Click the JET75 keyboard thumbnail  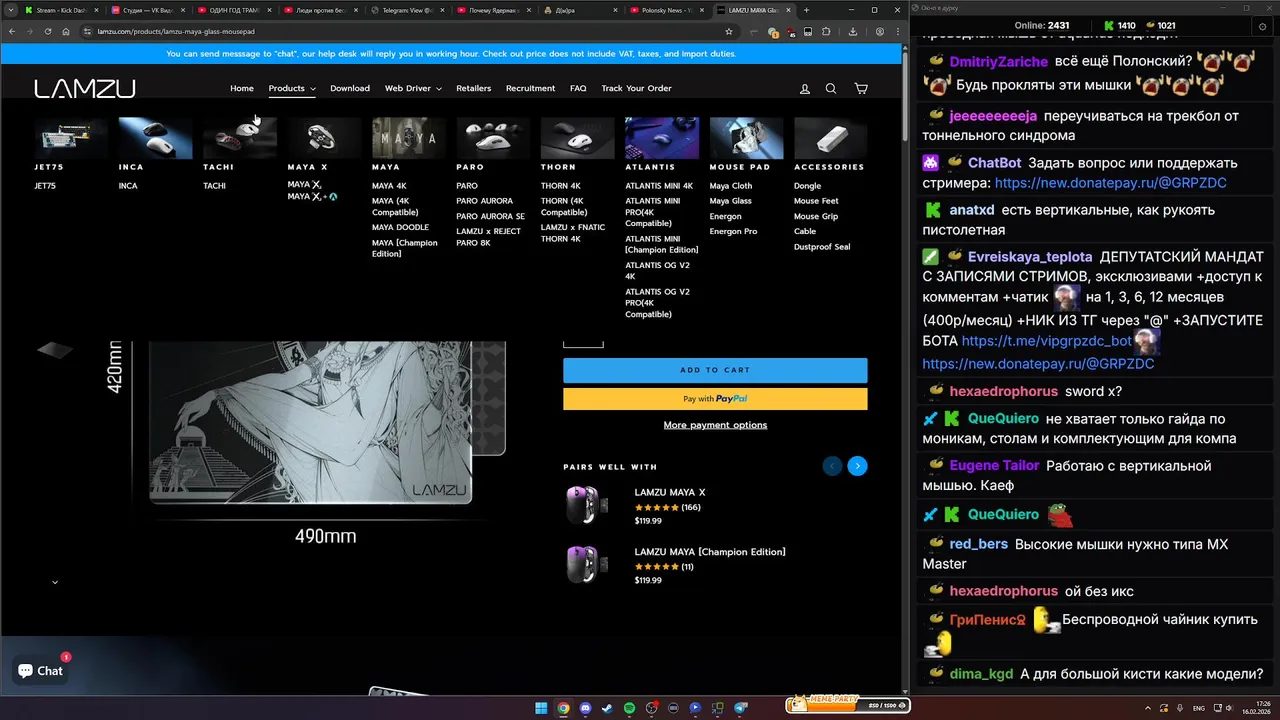pyautogui.click(x=71, y=138)
